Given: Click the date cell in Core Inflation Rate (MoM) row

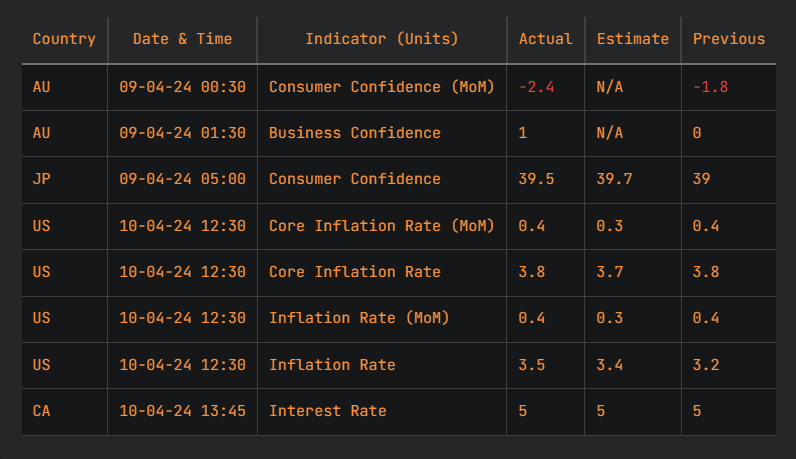Looking at the screenshot, I should pos(182,226).
